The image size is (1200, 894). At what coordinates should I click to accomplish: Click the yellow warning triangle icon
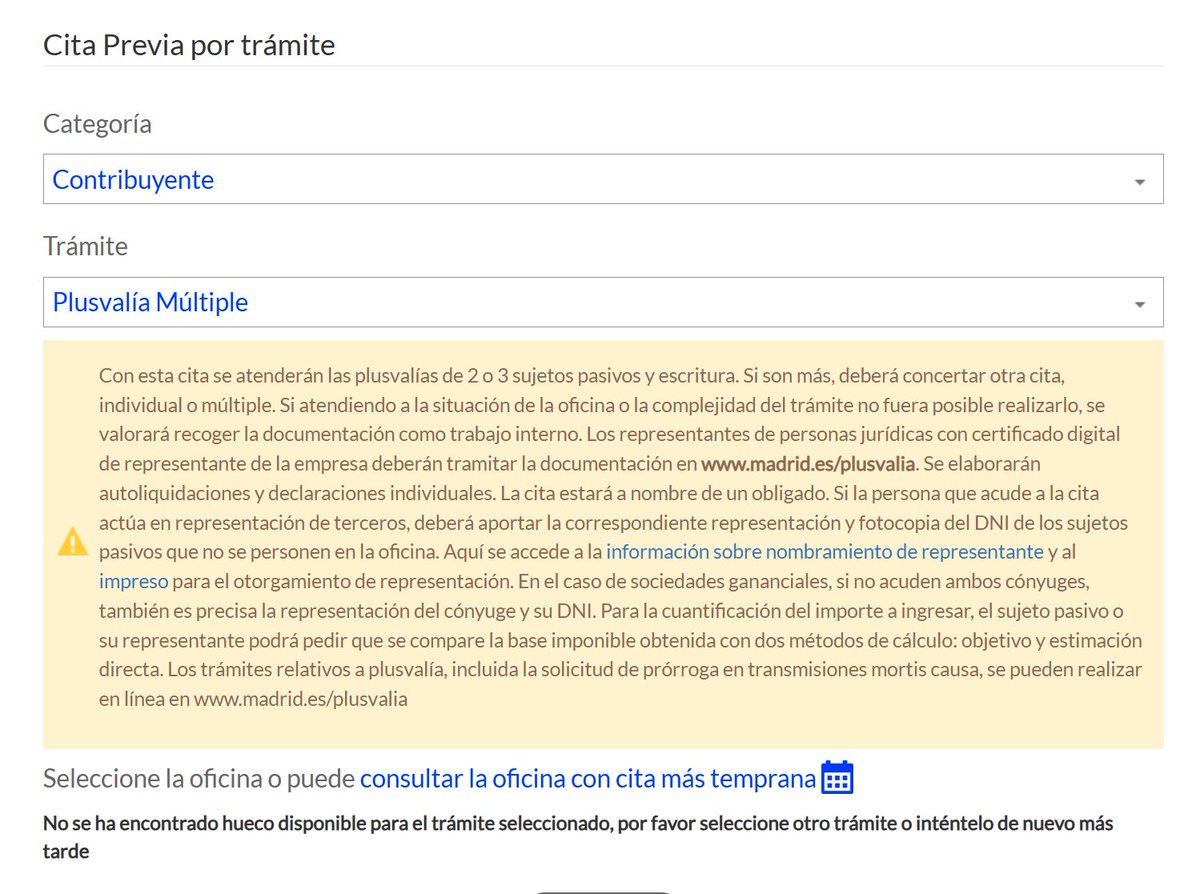pyautogui.click(x=73, y=541)
